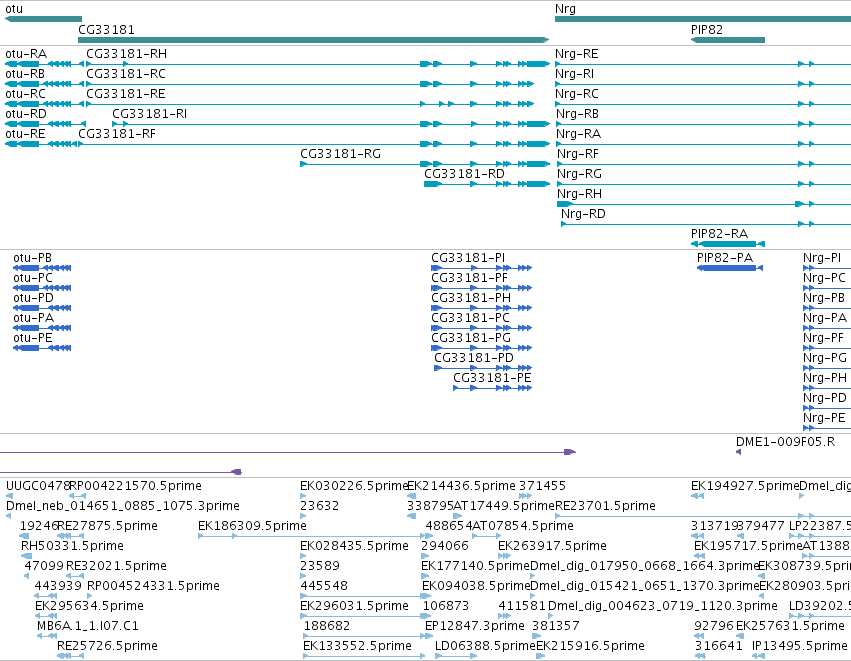Click the Nrg-PC protein label
This screenshot has width=851, height=661.
point(824,278)
